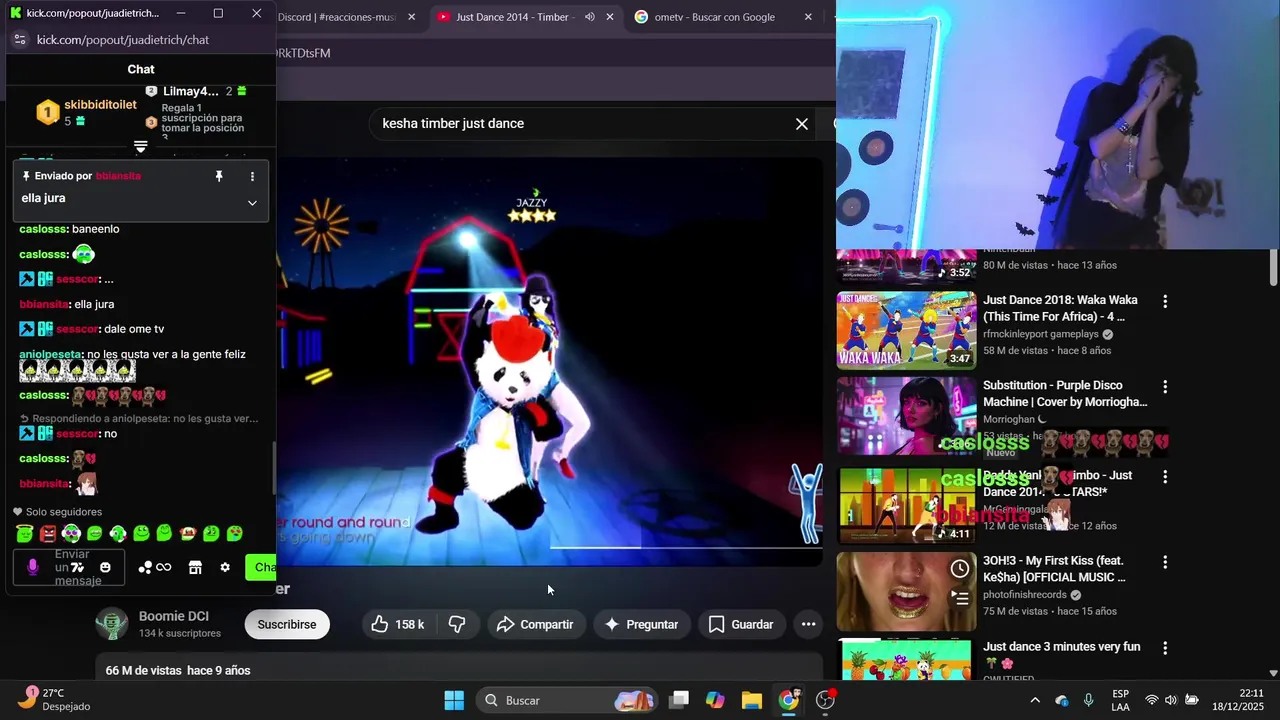The width and height of the screenshot is (1280, 720).
Task: Open ESP LAA language switcher
Action: tap(1121, 700)
